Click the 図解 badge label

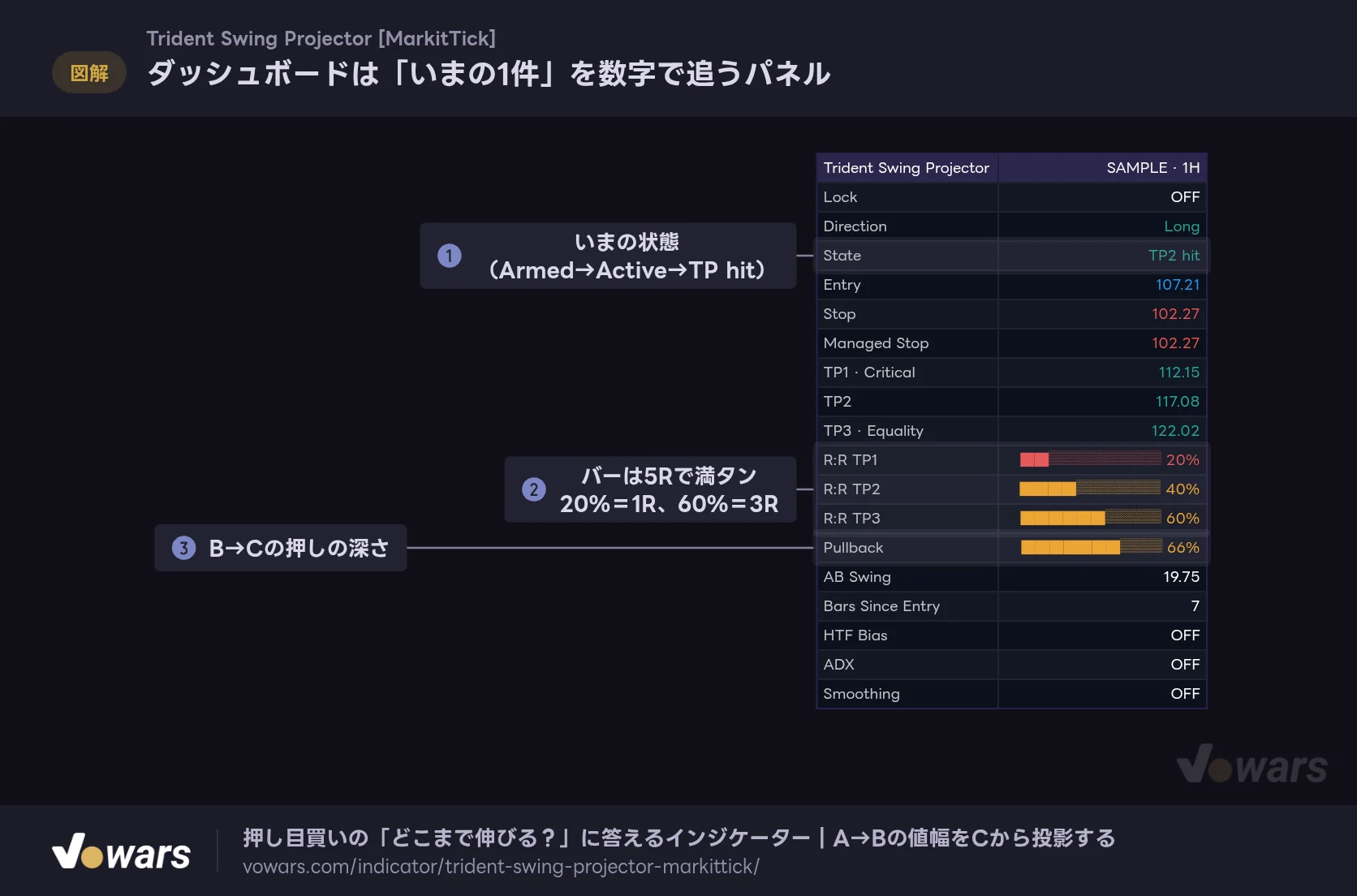[89, 72]
